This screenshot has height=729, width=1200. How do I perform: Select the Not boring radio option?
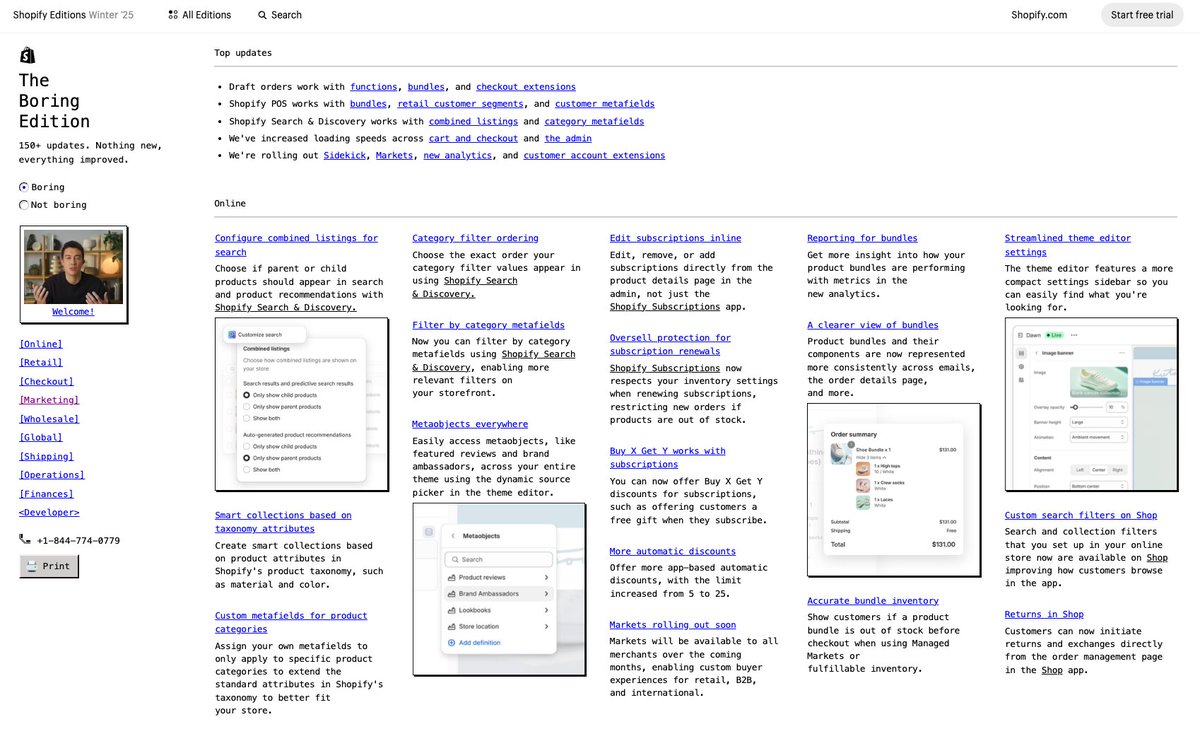click(24, 205)
